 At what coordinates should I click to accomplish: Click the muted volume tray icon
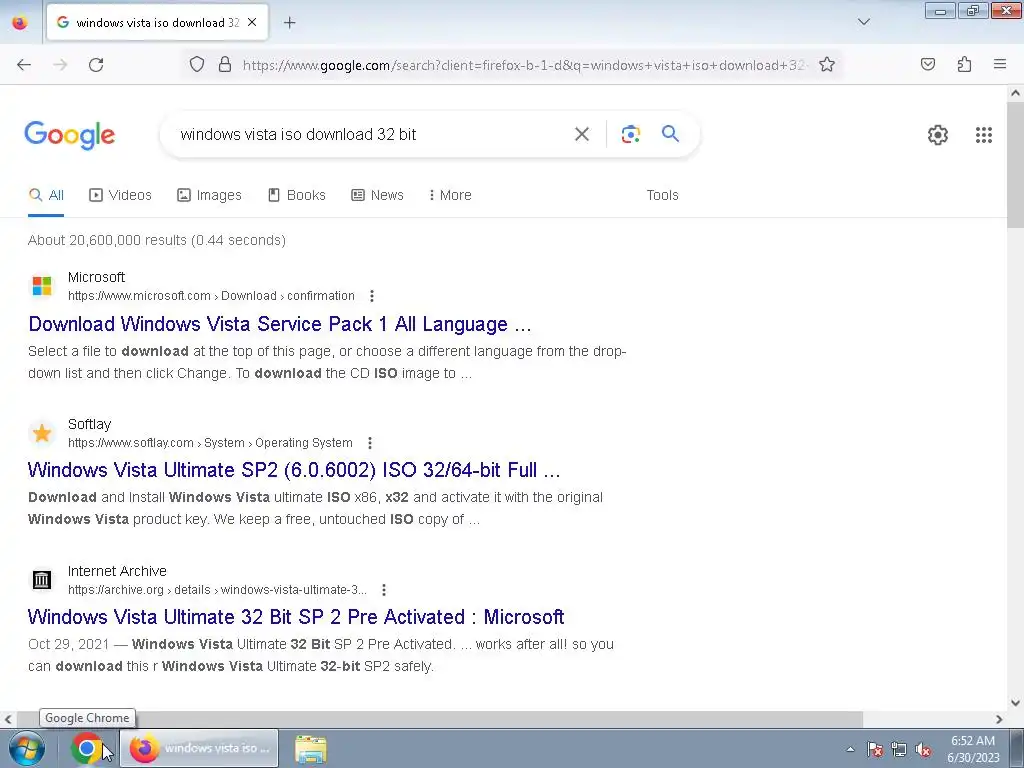coord(923,749)
